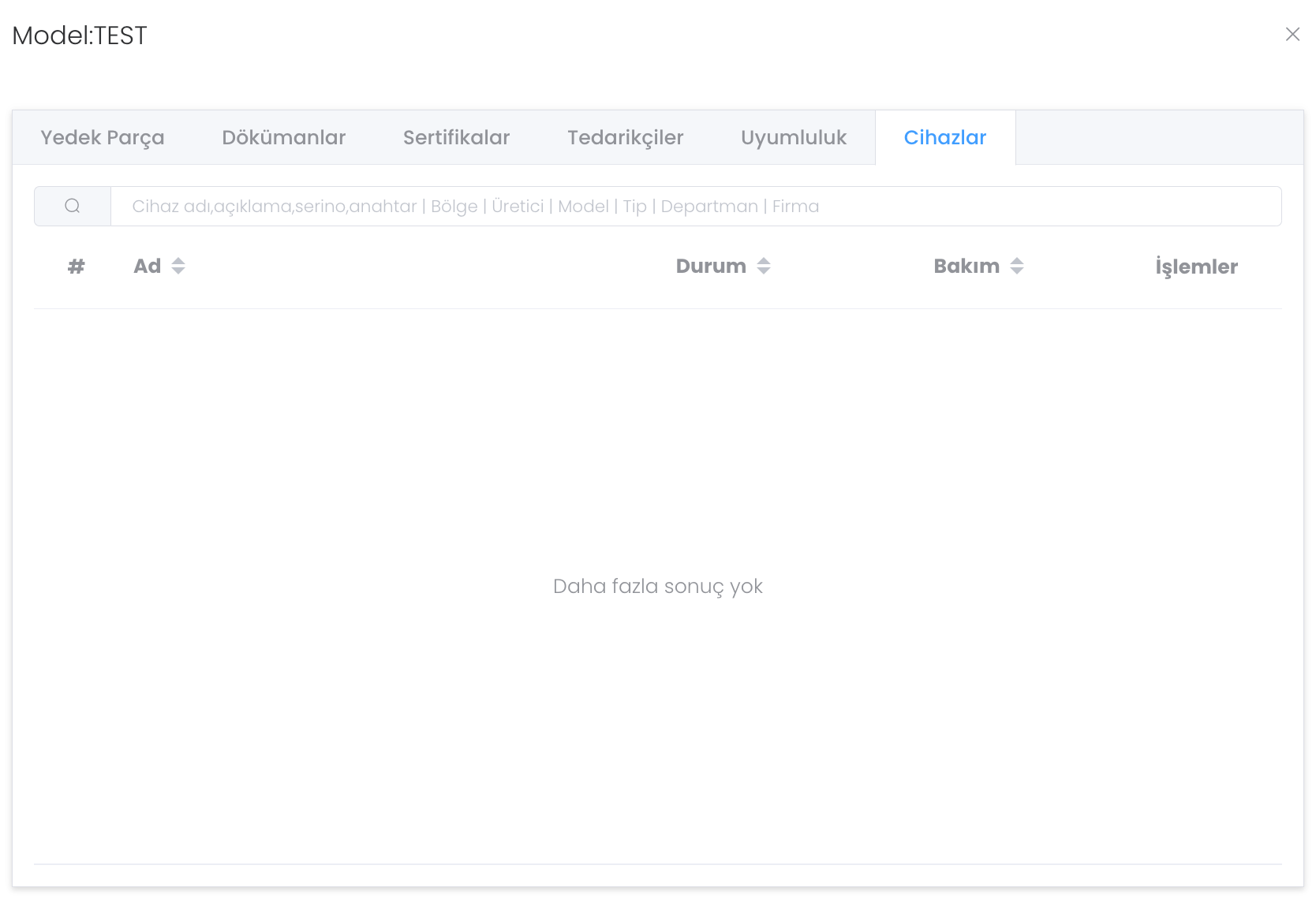The width and height of the screenshot is (1316, 910).
Task: Click the active Cihazlar tab
Action: tap(944, 138)
